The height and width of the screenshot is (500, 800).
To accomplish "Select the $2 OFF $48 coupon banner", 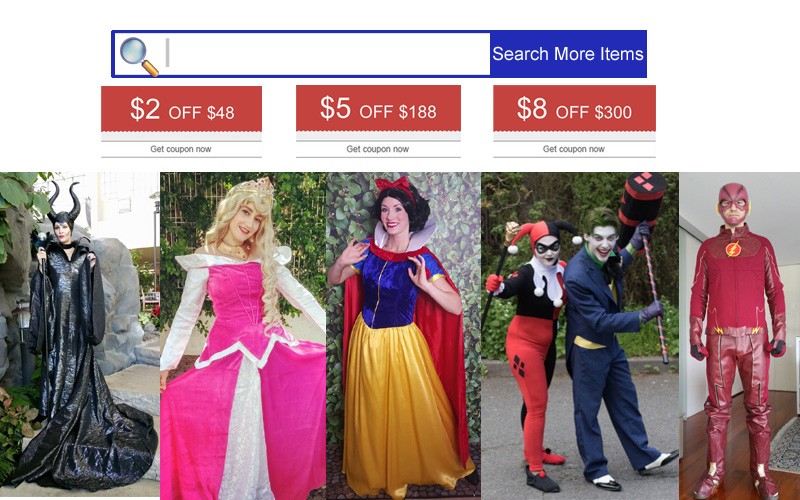I will 181,109.
